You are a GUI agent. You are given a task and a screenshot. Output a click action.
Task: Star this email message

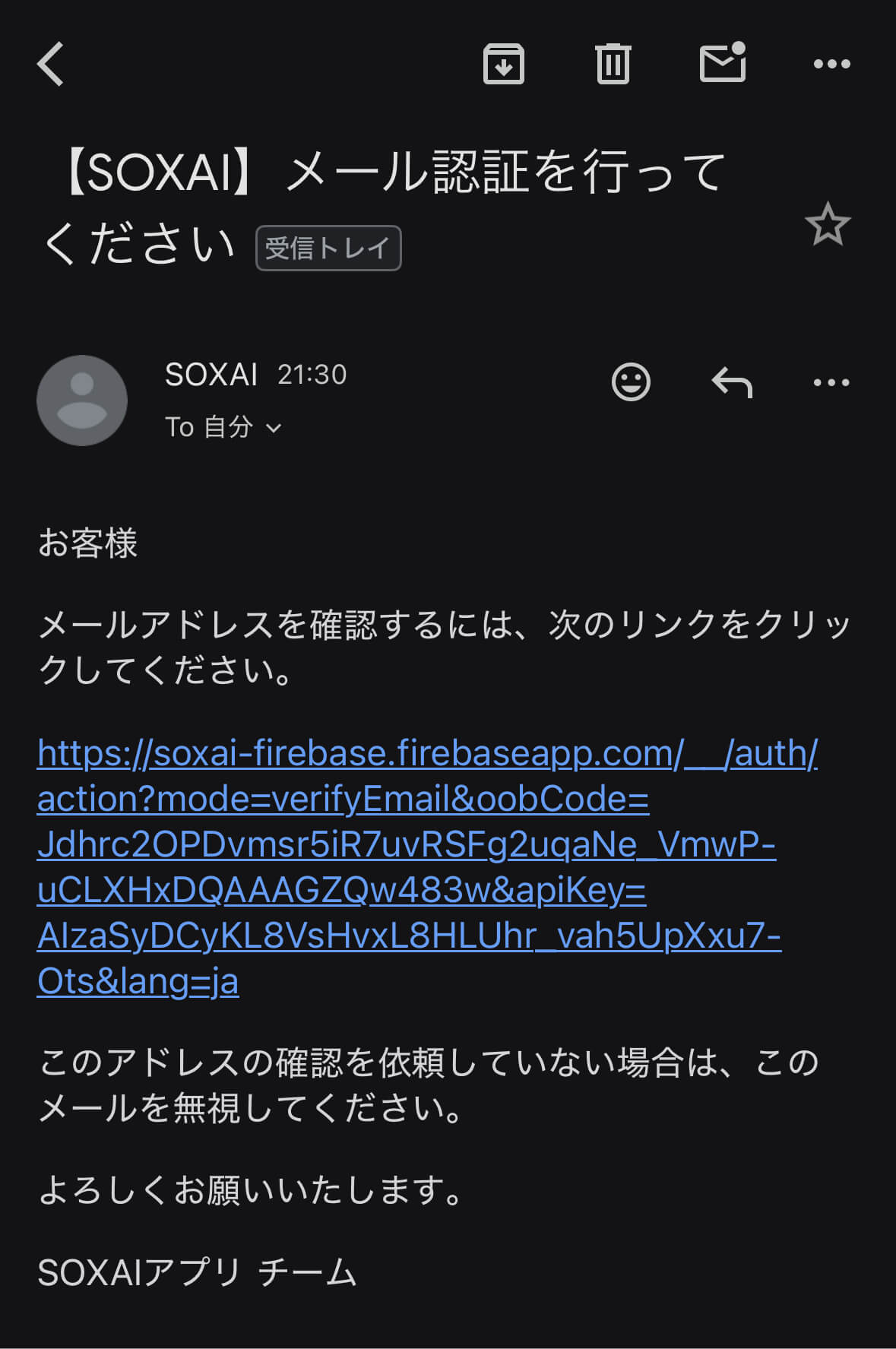tap(827, 224)
